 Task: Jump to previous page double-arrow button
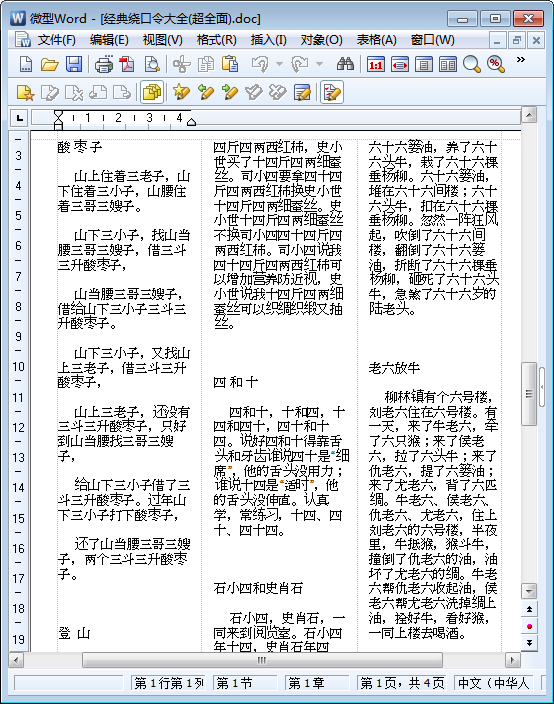pyautogui.click(x=529, y=609)
